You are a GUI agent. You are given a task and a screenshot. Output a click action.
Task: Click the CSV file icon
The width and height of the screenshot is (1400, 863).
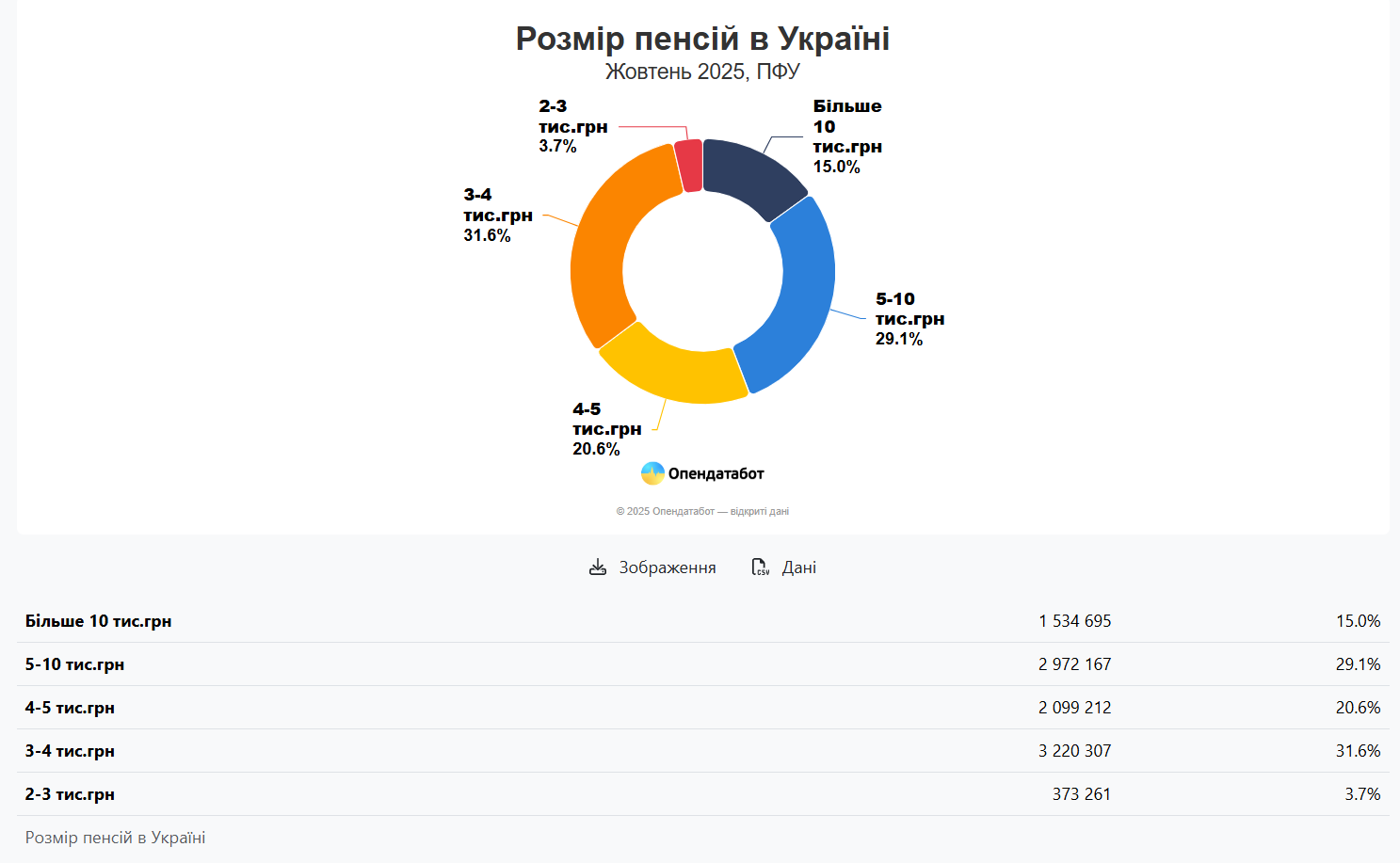[760, 567]
